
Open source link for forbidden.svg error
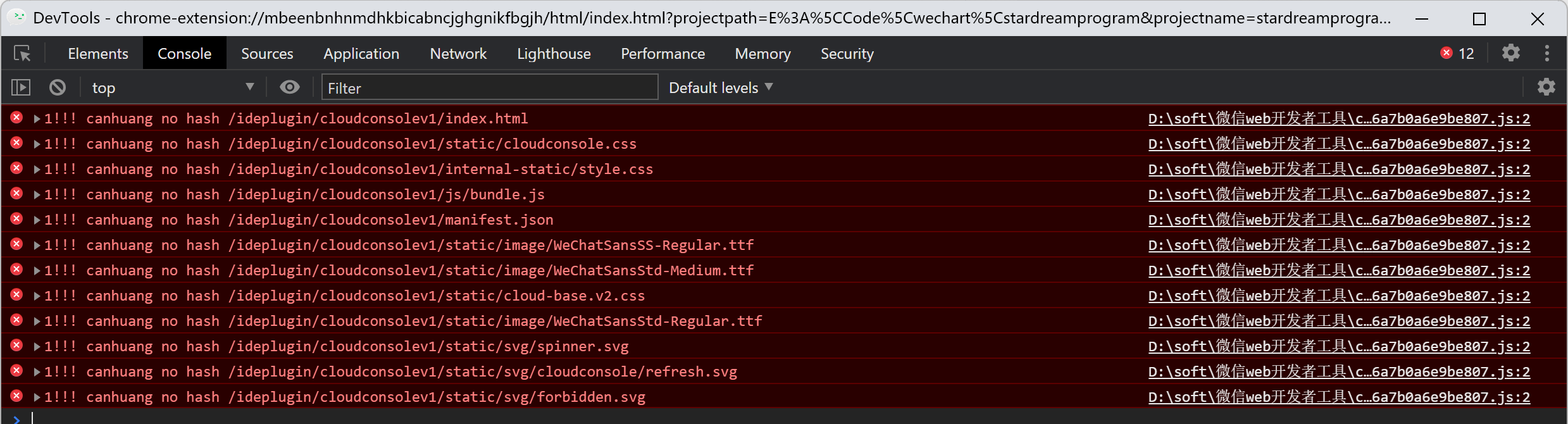click(x=1338, y=397)
